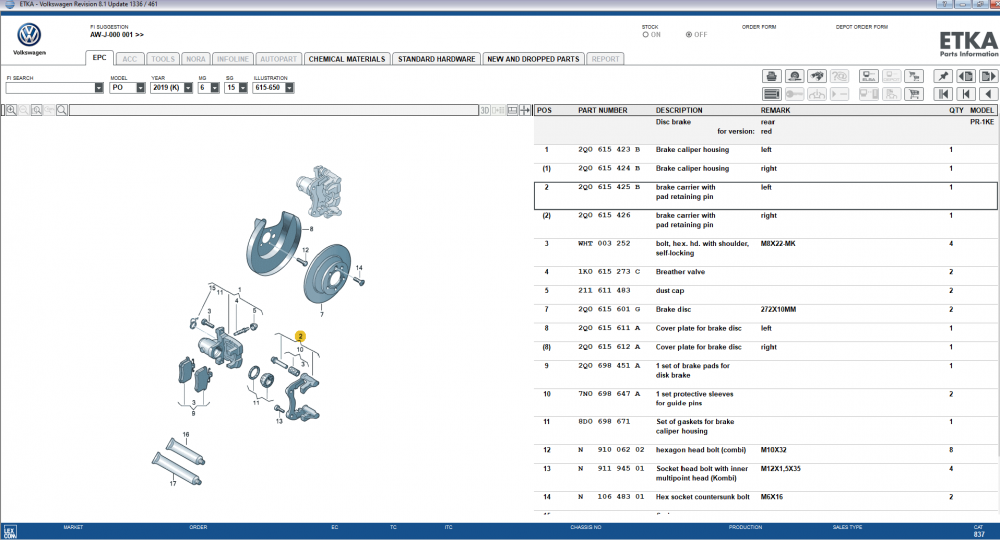Click POS column header
1000x540 pixels.
point(544,110)
